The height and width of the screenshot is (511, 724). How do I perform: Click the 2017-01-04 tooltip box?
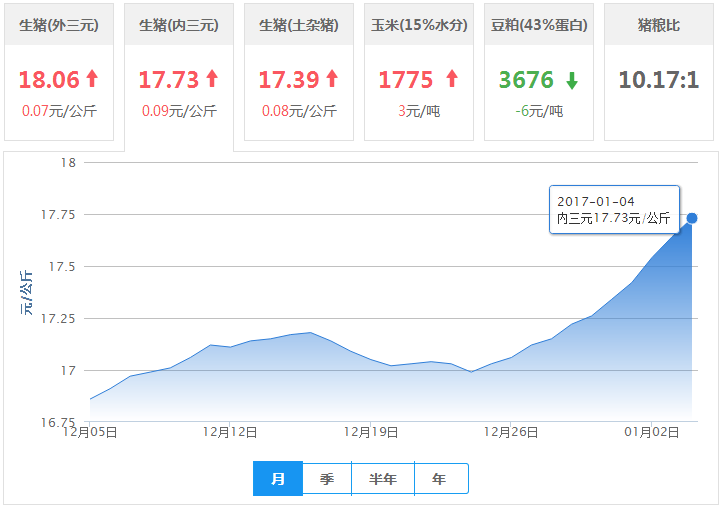click(614, 210)
